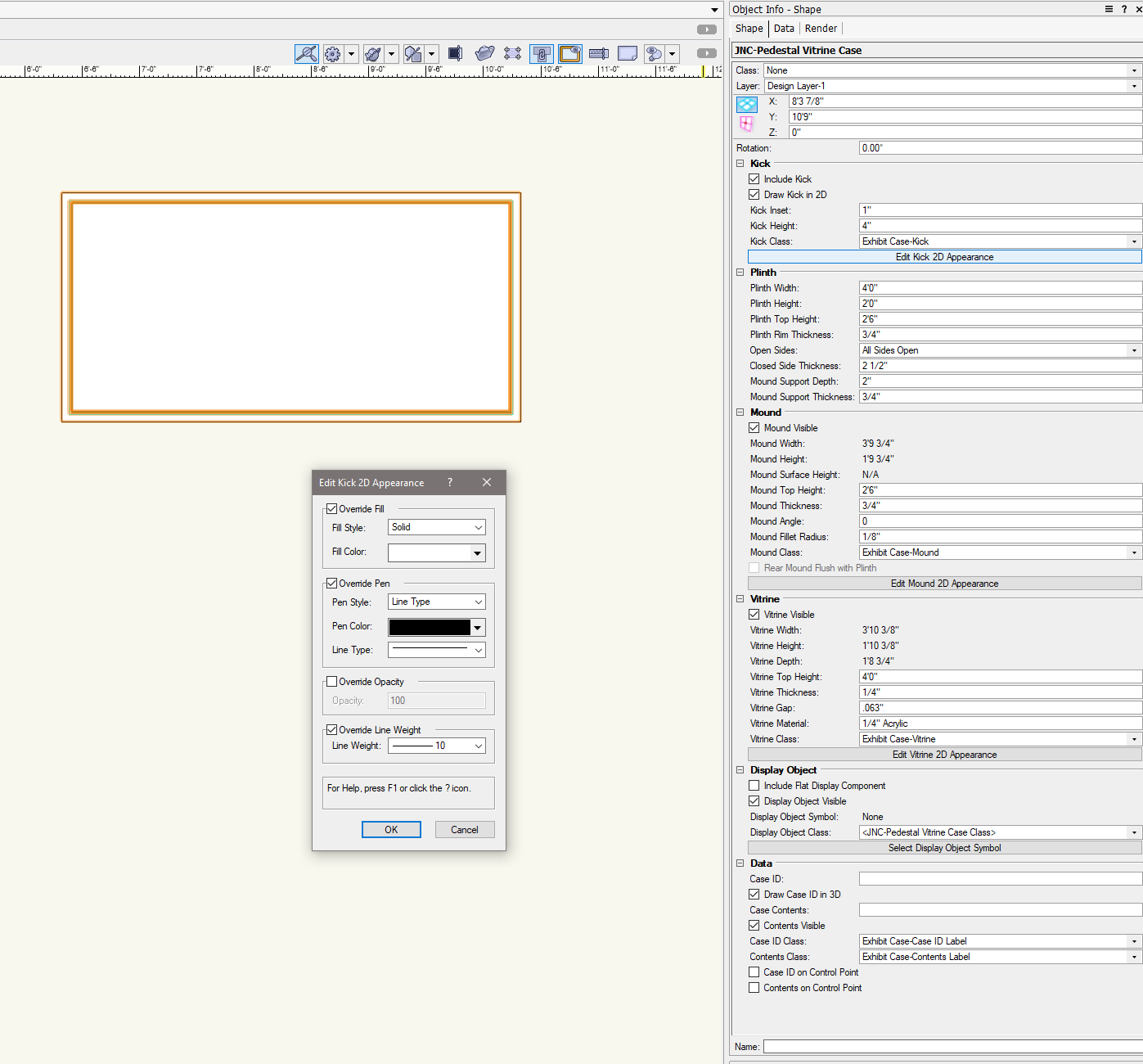Click the ruler measurement toolbar icon
The width and height of the screenshot is (1143, 1064).
click(x=598, y=54)
